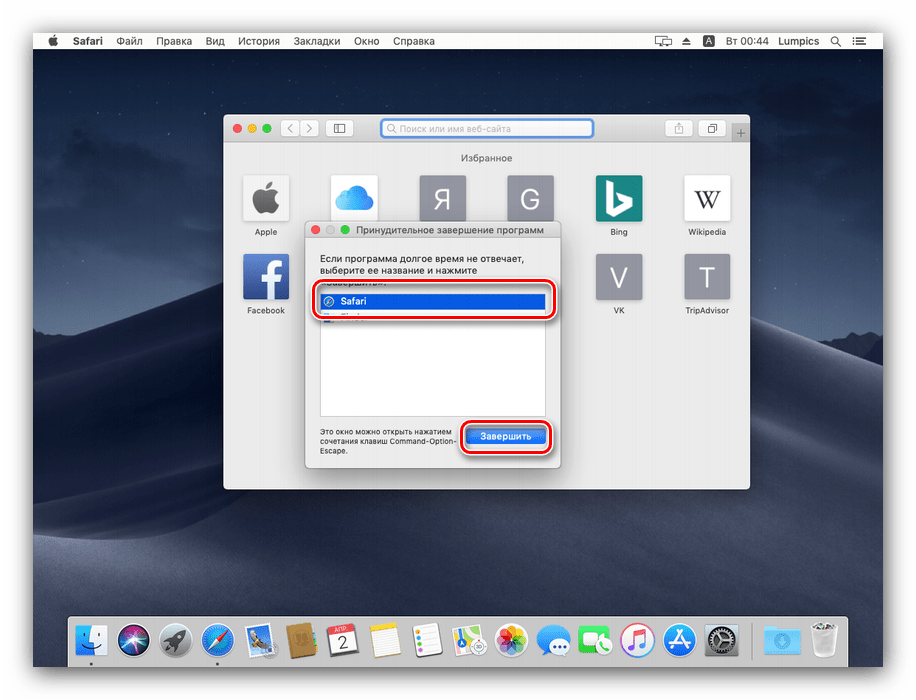Open Spotlight search magnifier in menu bar

[x=838, y=41]
